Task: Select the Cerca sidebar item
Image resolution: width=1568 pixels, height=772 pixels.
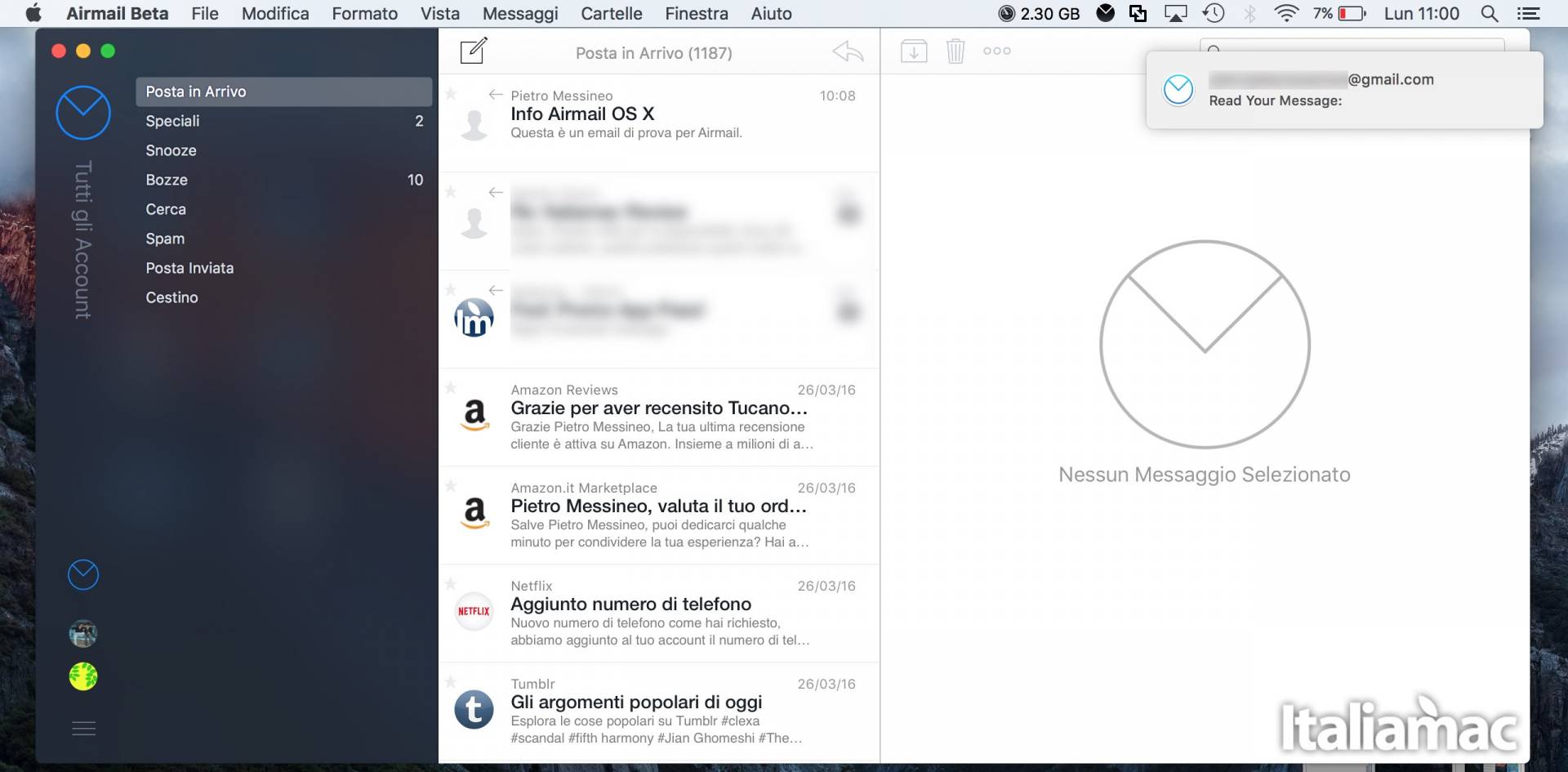Action: point(283,209)
